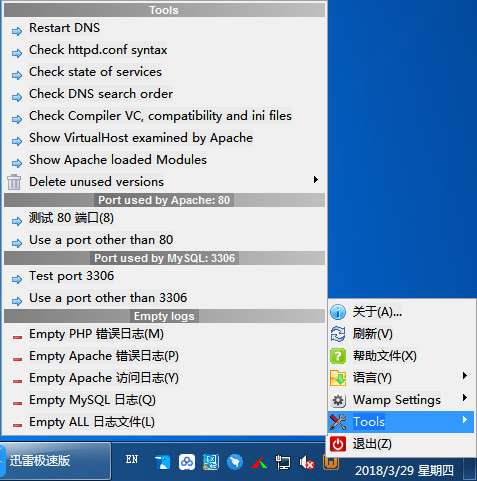Click the gear icon next to Wamp Settings

[x=338, y=400]
